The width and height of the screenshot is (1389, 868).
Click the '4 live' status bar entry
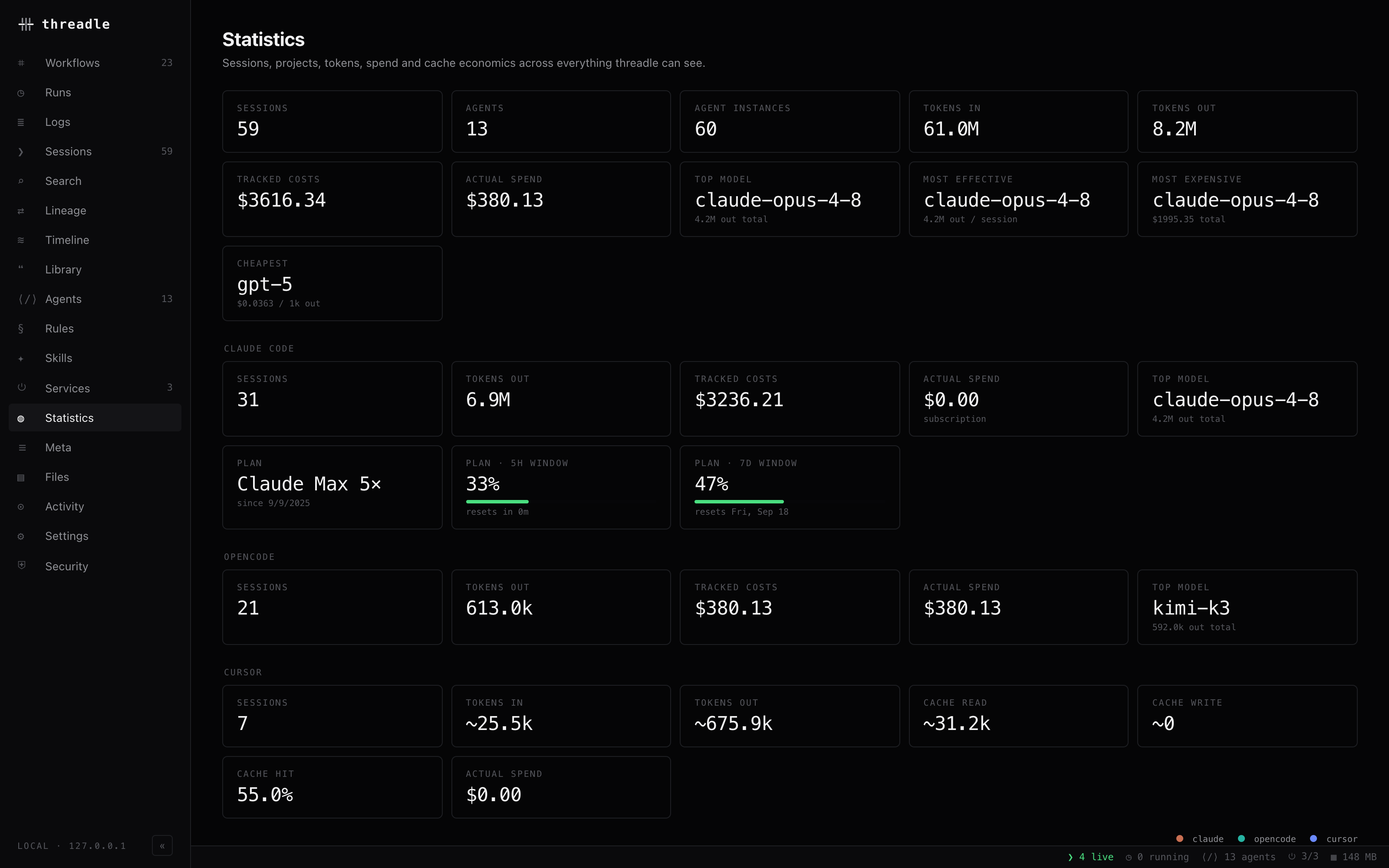pos(1090,857)
